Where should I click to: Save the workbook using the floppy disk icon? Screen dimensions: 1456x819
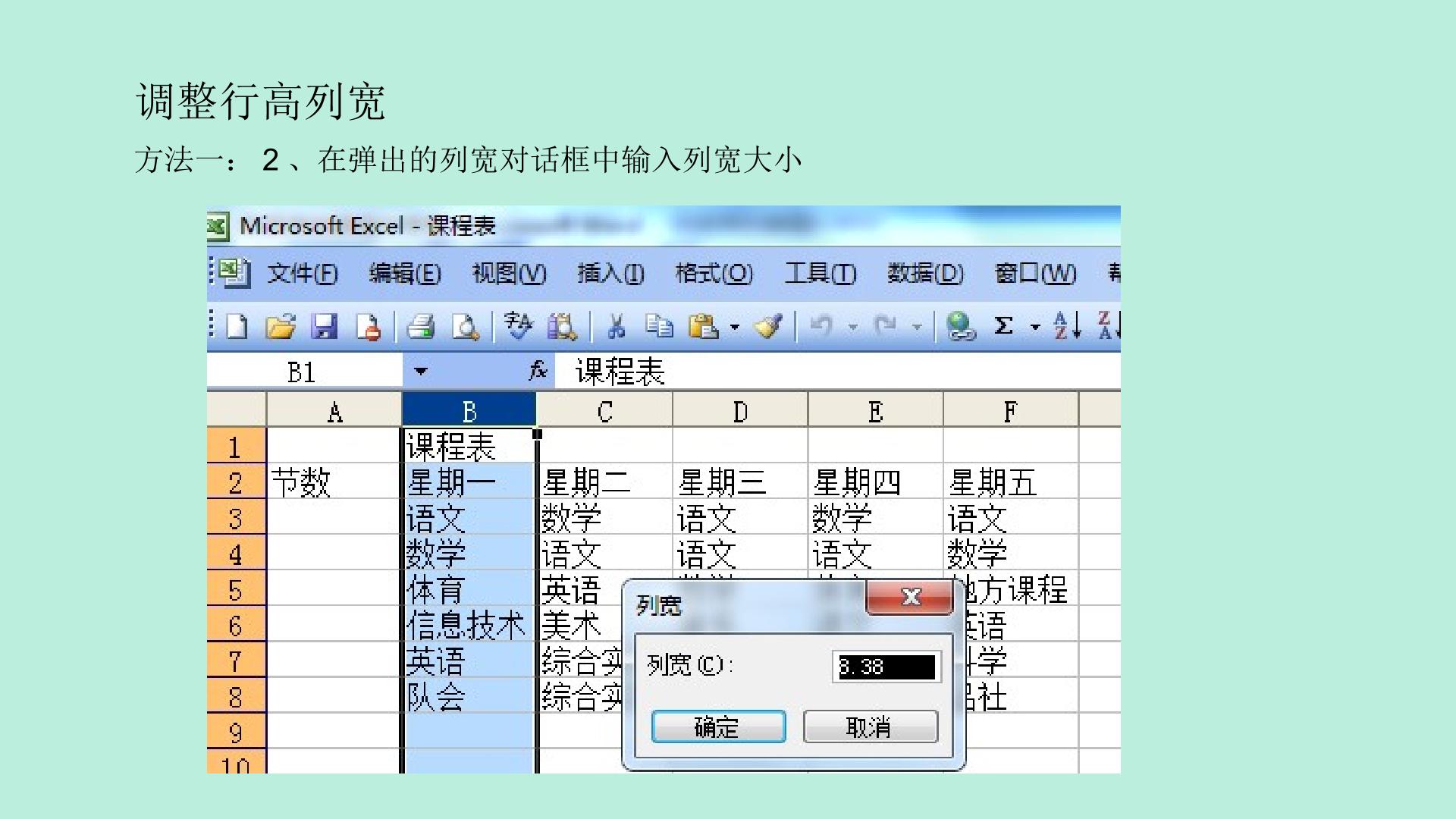coord(325,327)
